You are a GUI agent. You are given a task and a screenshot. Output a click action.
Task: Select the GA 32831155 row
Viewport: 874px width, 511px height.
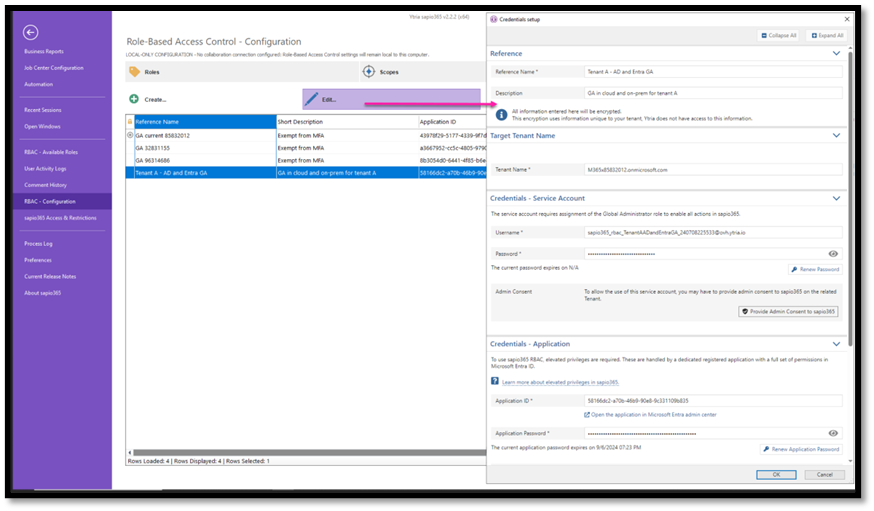[306, 148]
